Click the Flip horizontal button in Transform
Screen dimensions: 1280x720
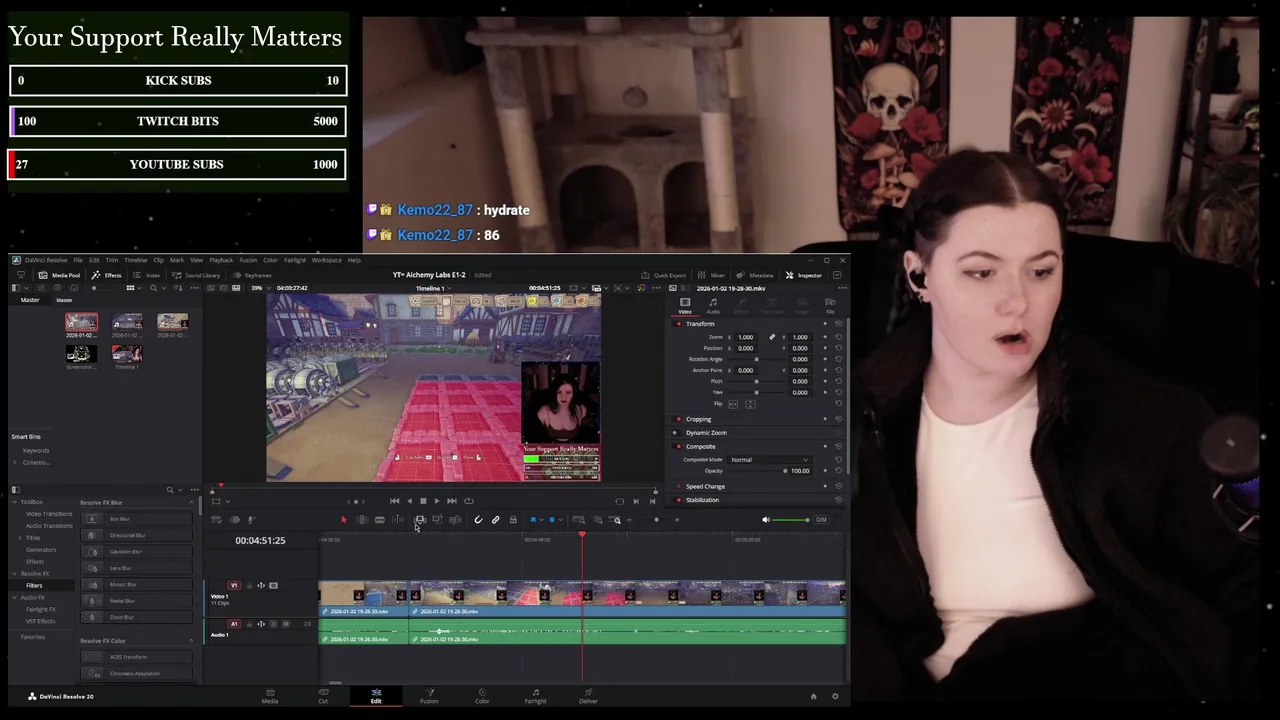pyautogui.click(x=733, y=404)
